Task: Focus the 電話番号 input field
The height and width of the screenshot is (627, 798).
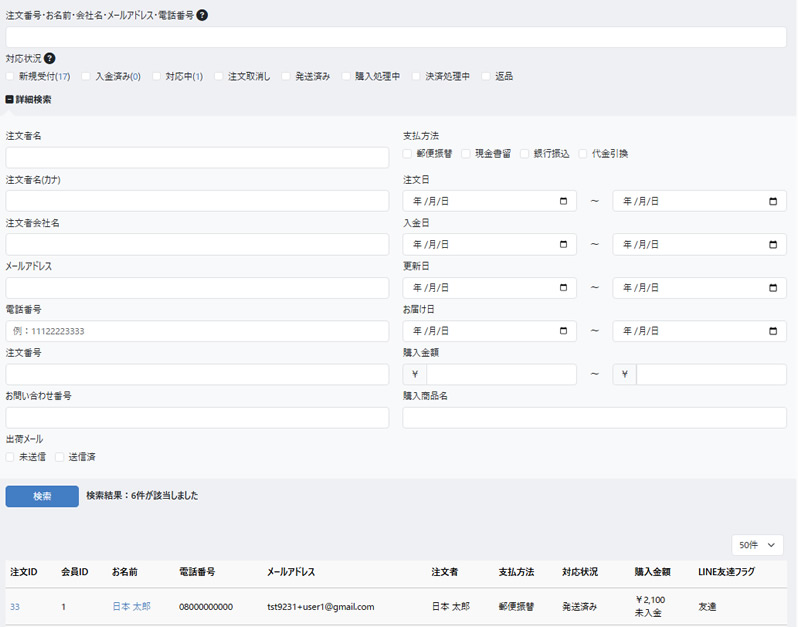Action: [x=197, y=331]
